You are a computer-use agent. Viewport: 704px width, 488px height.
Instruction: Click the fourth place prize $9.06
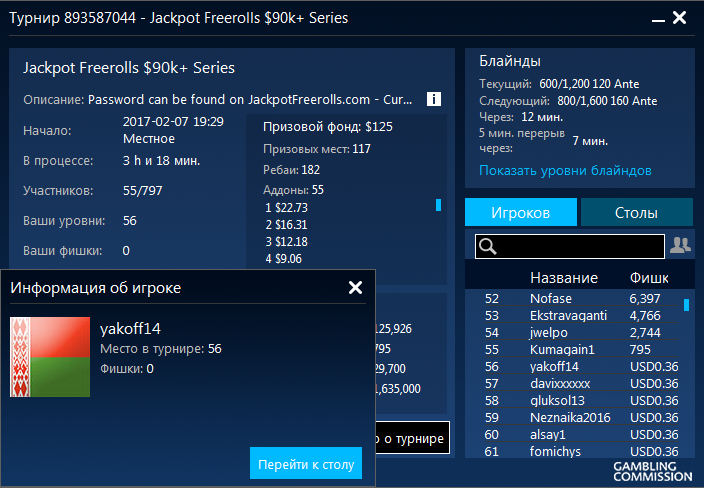(283, 259)
